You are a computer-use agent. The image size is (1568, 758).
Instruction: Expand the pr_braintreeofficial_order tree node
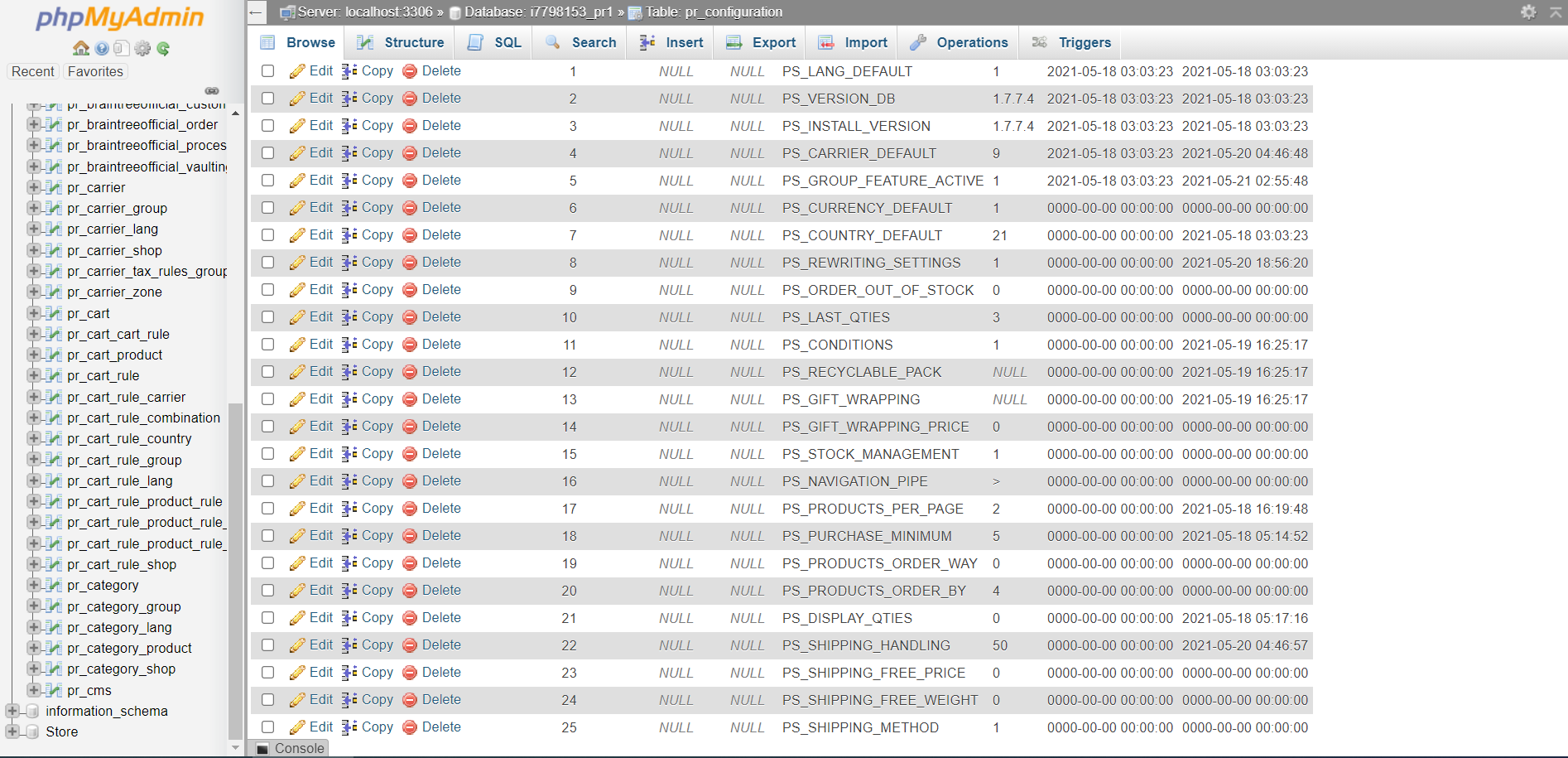33,124
